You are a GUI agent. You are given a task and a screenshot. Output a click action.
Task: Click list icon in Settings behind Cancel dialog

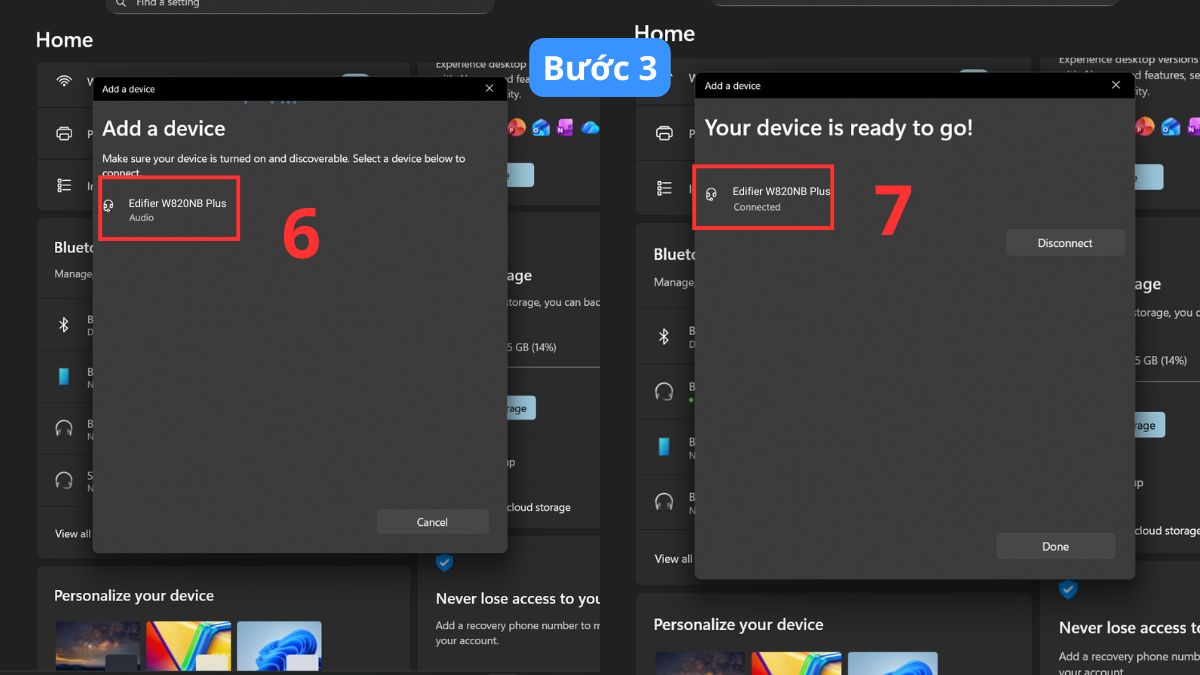pos(64,185)
